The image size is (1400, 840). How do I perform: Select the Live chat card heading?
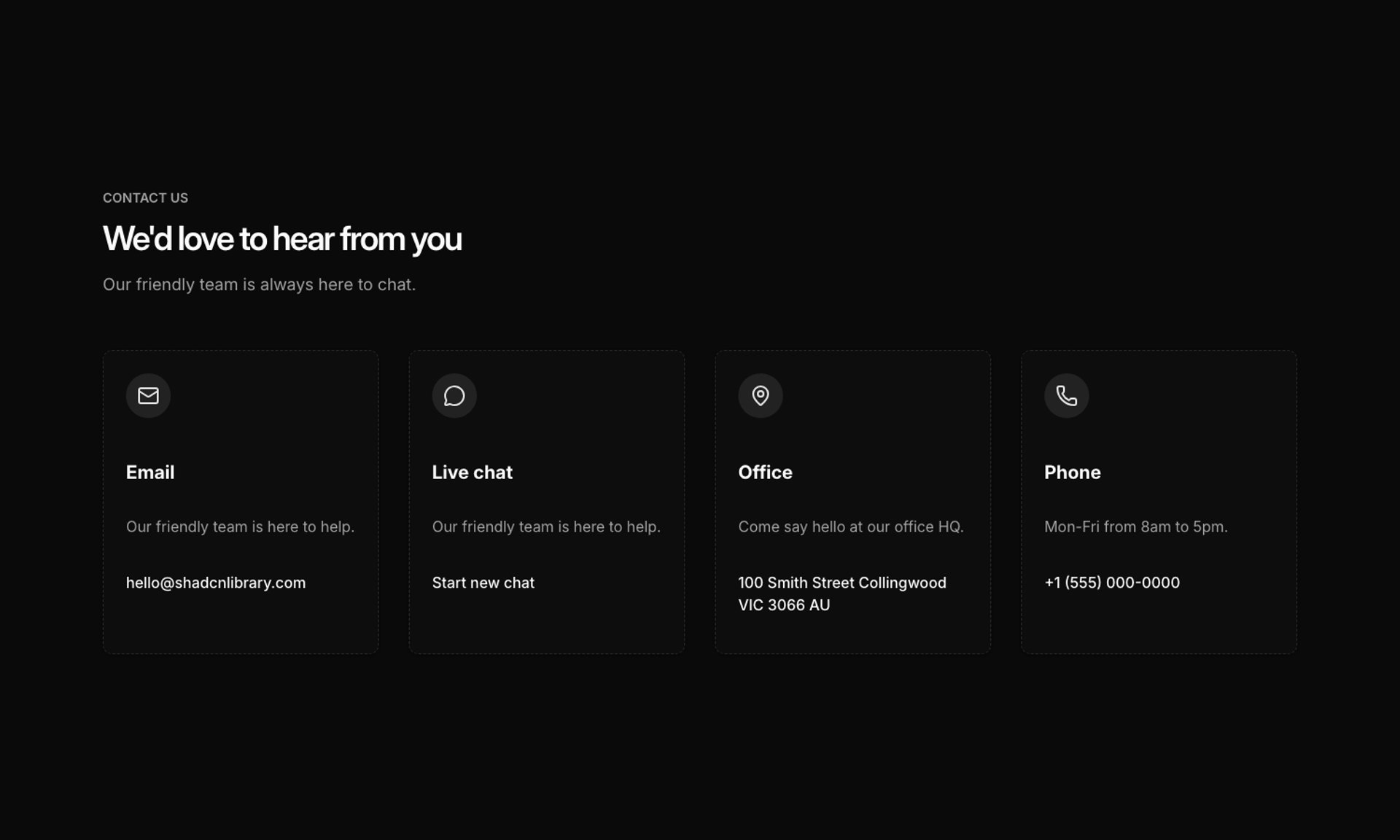(x=472, y=472)
